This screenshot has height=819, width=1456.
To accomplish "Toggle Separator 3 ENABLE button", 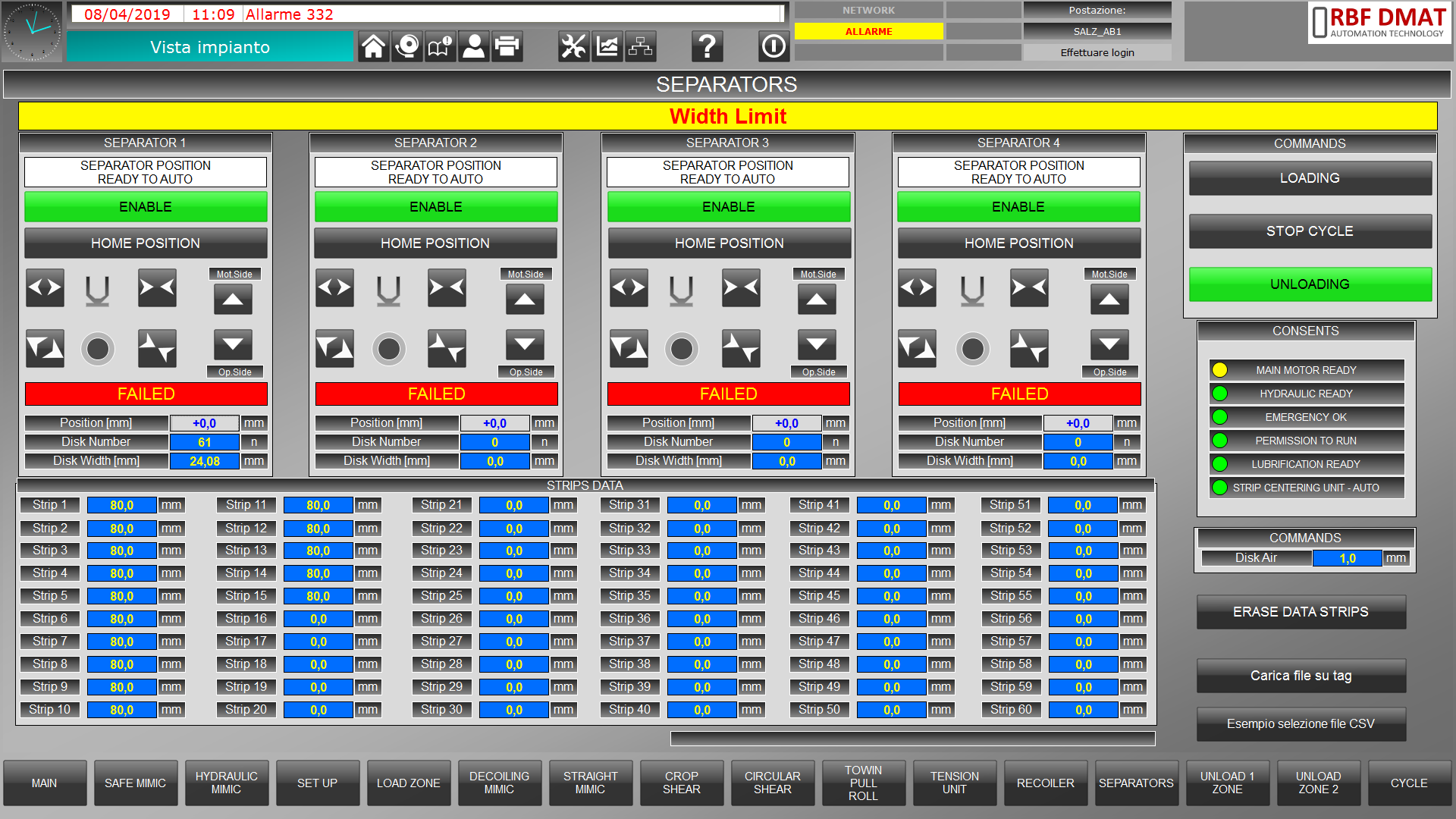I will [728, 207].
